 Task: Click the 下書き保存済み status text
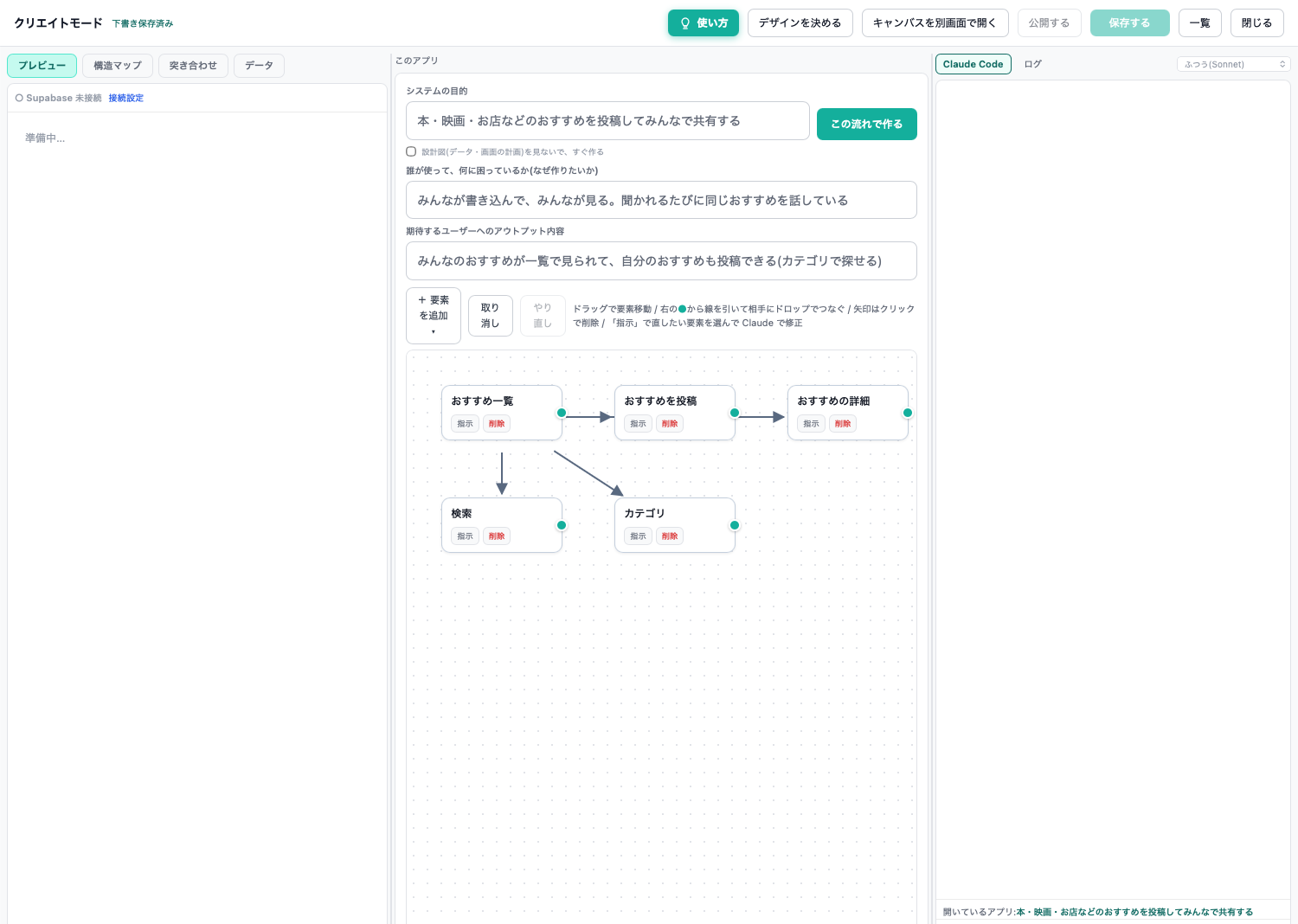[x=143, y=23]
